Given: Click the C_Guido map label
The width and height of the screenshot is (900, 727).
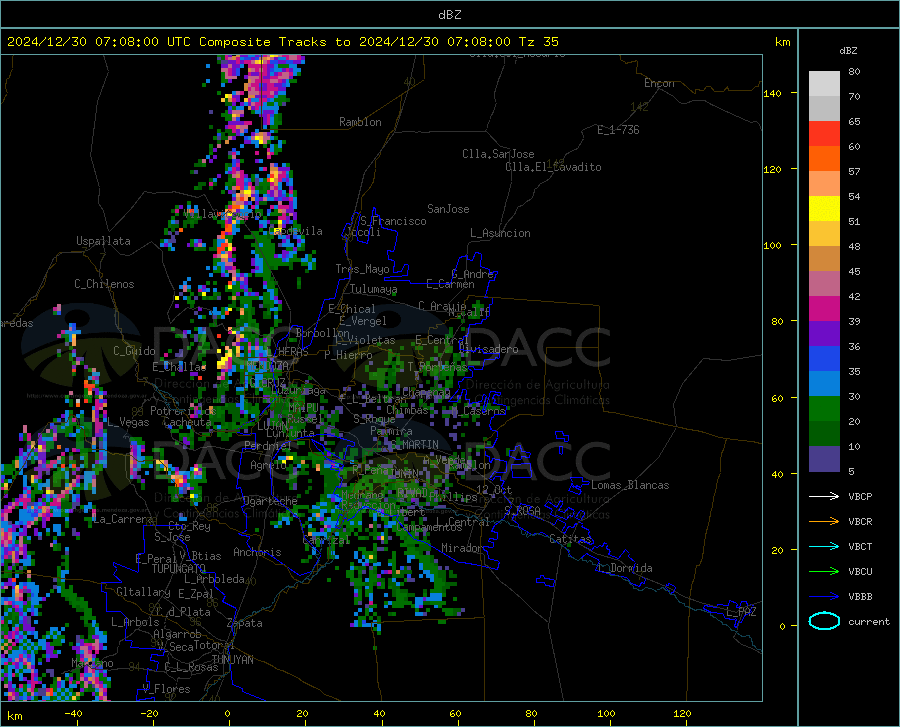Looking at the screenshot, I should (x=134, y=351).
